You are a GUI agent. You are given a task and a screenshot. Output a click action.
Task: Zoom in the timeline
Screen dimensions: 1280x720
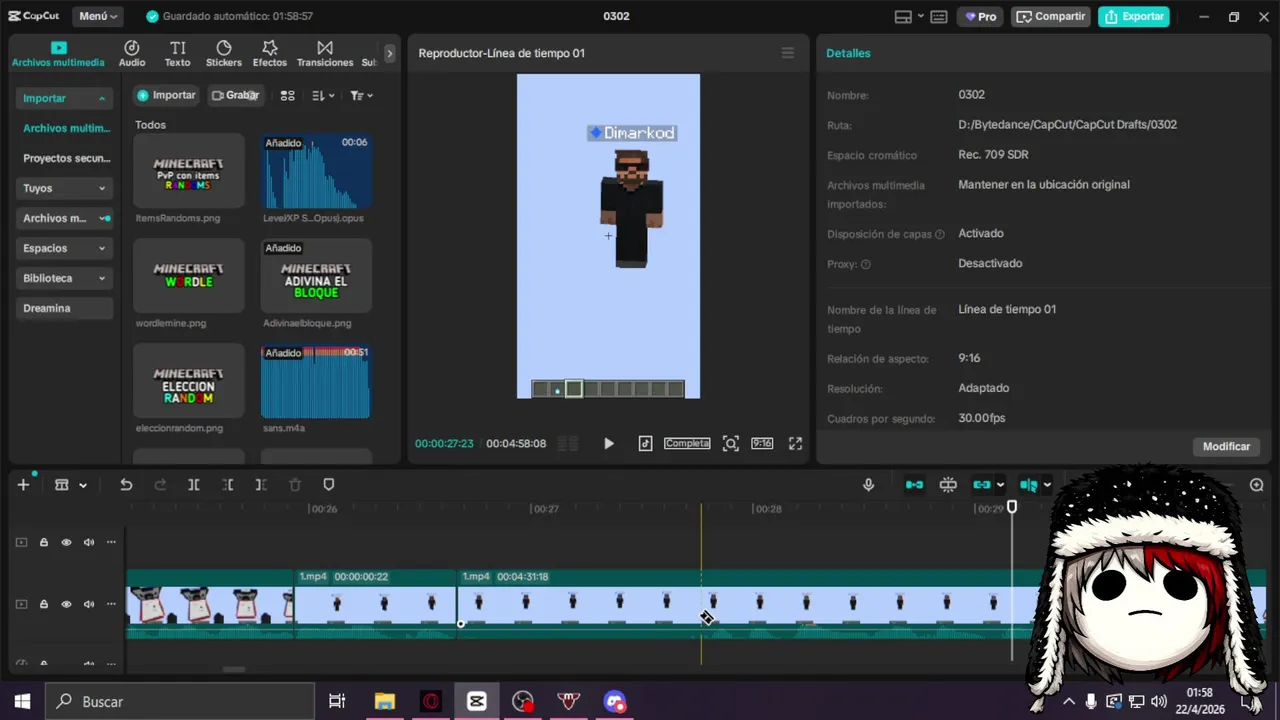coord(1257,485)
